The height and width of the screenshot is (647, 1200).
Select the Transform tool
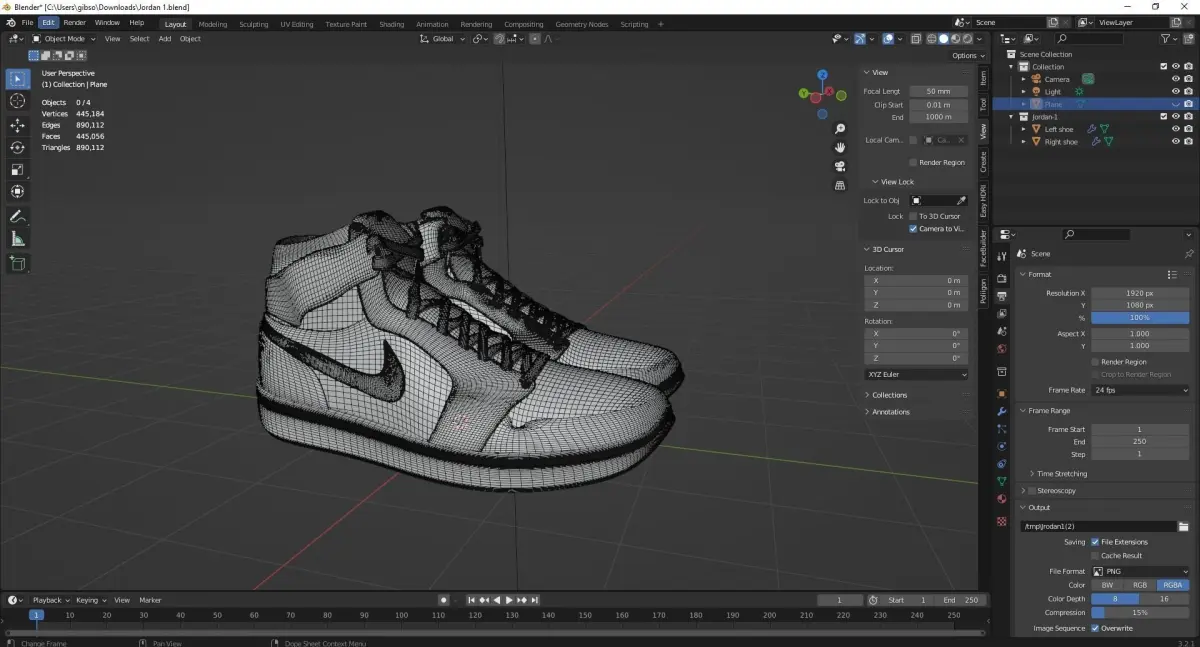tap(18, 191)
